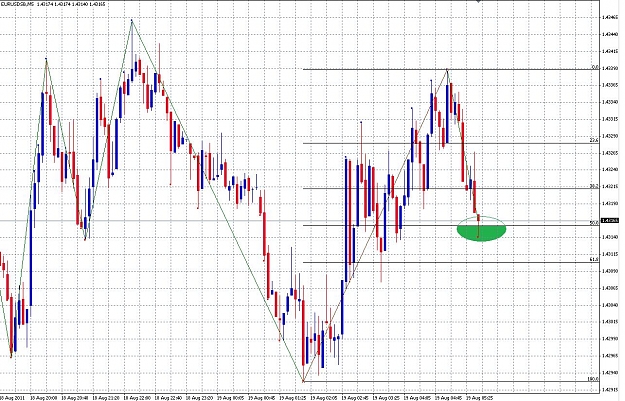Image resolution: width=625 pixels, height=401 pixels.
Task: Click the 18 Aug 22:00 time label
Action: 137,398
